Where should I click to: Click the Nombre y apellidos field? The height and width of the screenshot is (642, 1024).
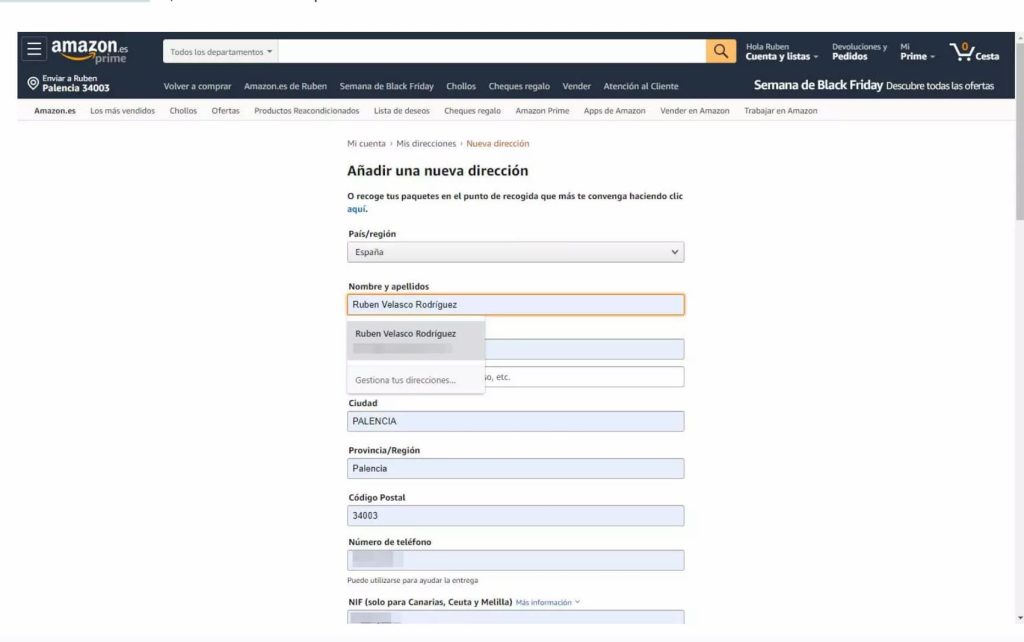click(x=515, y=304)
